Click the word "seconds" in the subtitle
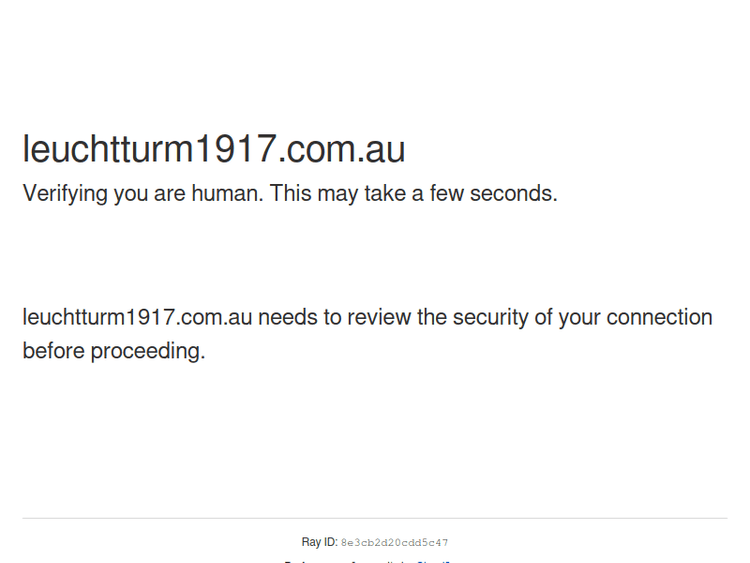Image resolution: width=750 pixels, height=563 pixels. [513, 194]
